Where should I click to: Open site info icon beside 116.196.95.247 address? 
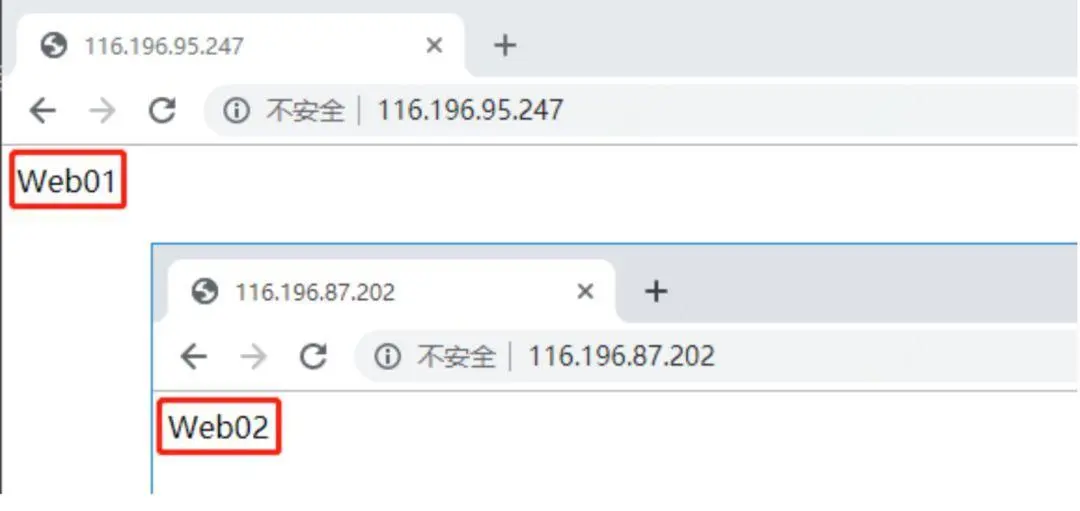[236, 110]
